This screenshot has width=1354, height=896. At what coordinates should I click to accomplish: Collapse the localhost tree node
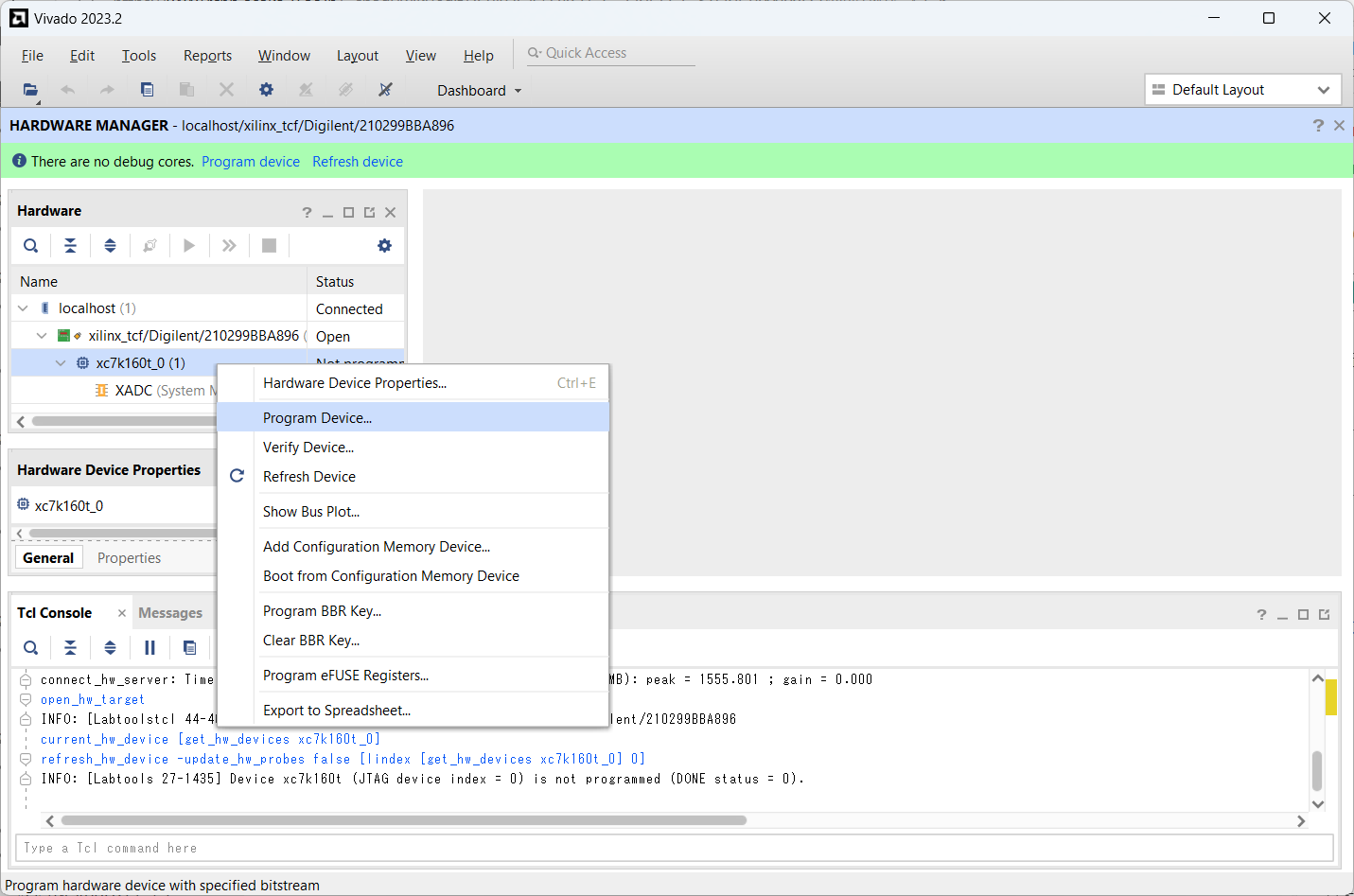point(24,308)
